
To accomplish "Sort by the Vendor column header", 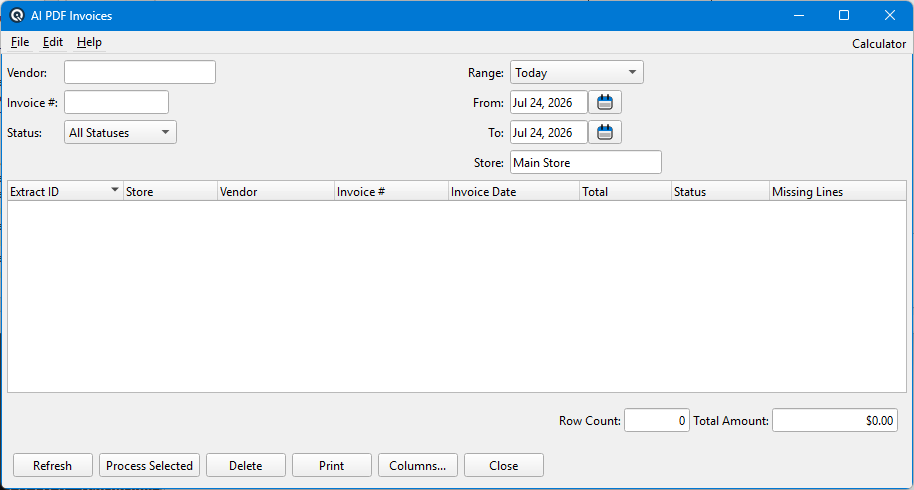I will pos(276,191).
